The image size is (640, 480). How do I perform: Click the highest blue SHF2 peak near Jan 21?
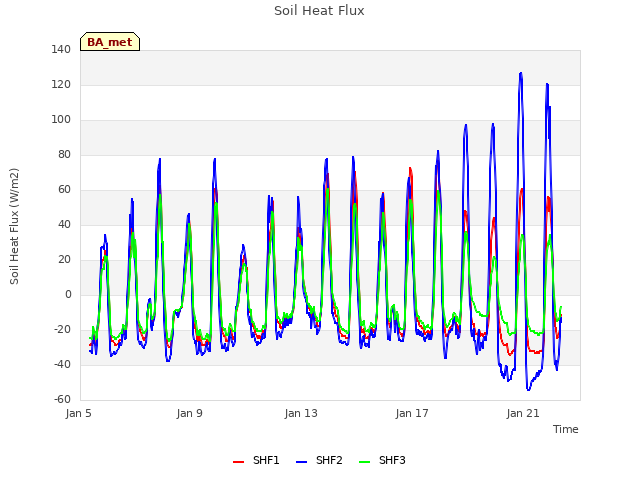click(x=520, y=73)
